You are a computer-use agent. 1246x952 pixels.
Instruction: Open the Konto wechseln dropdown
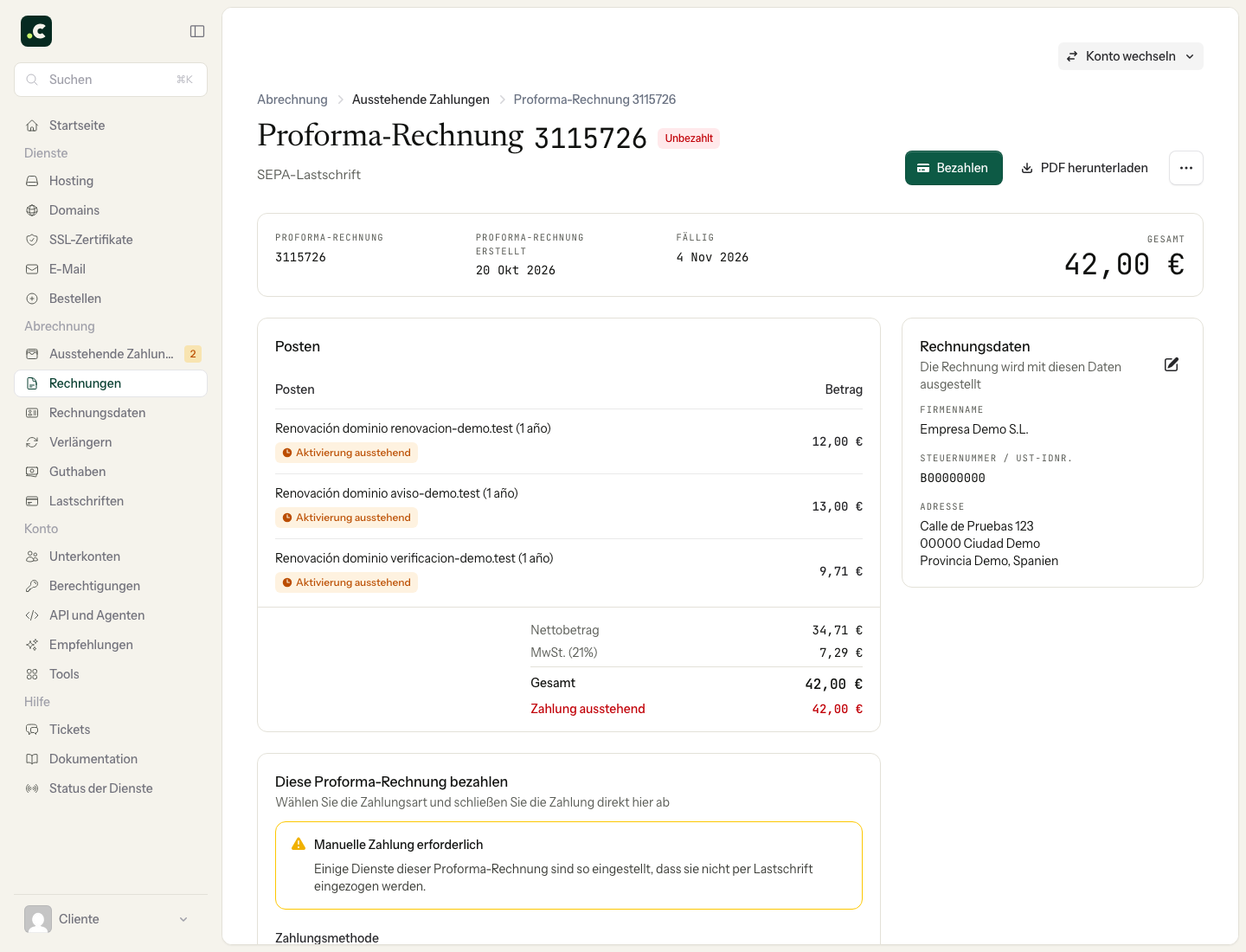click(x=1130, y=56)
